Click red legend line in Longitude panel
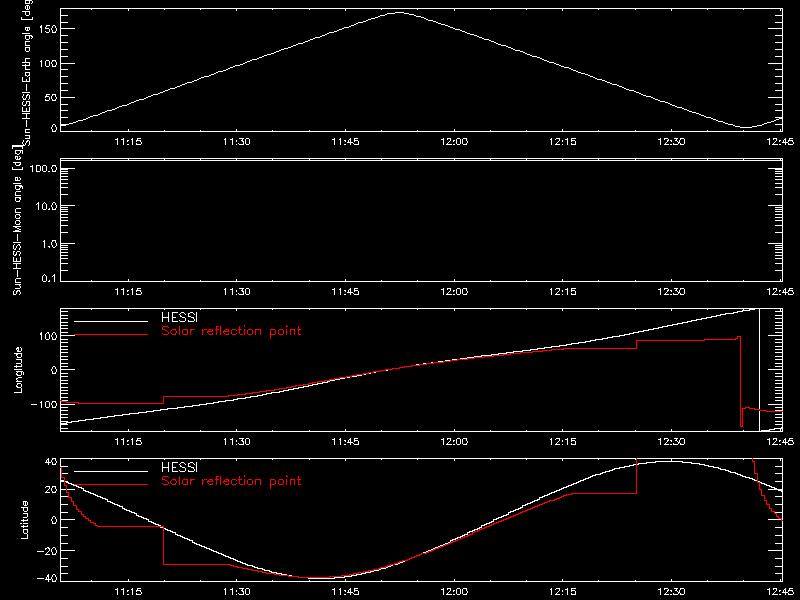 point(111,335)
